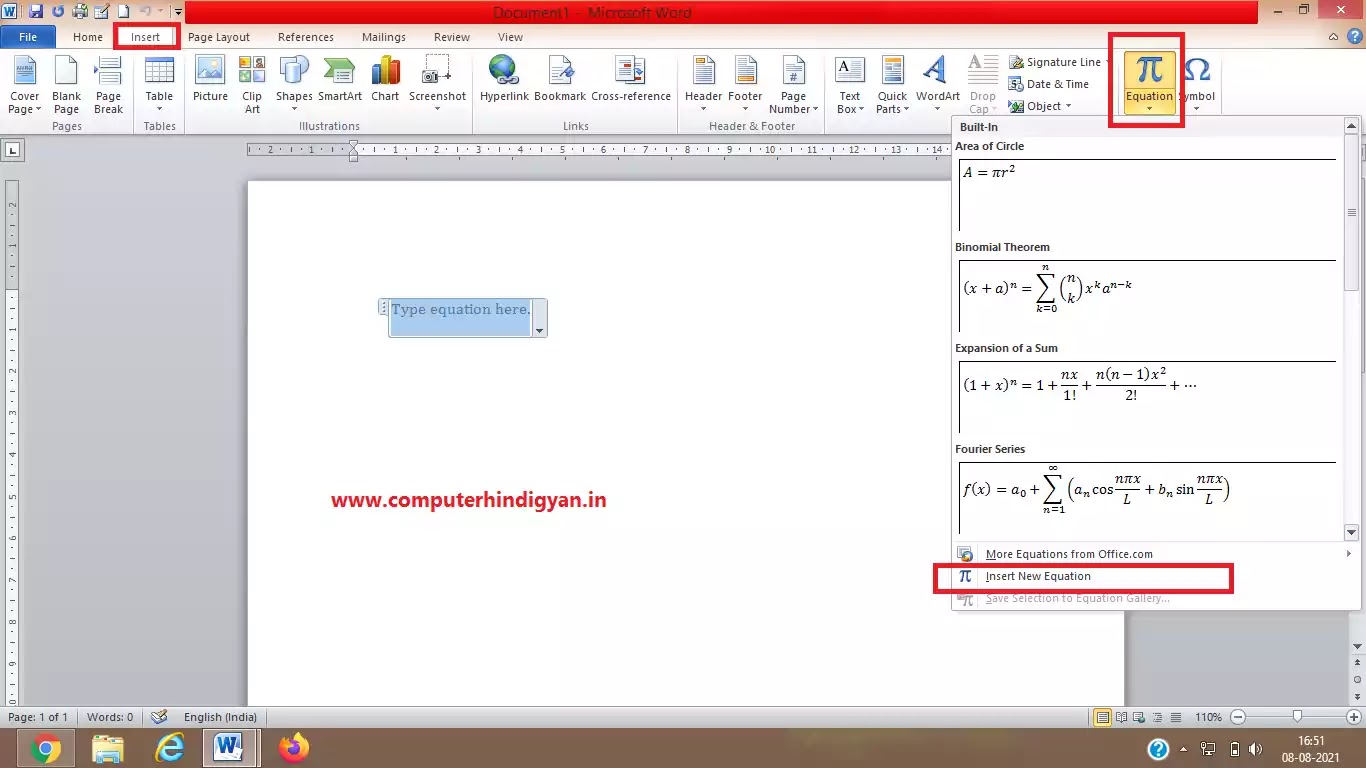This screenshot has width=1366, height=768.
Task: Insert Date & Time
Action: click(1048, 84)
